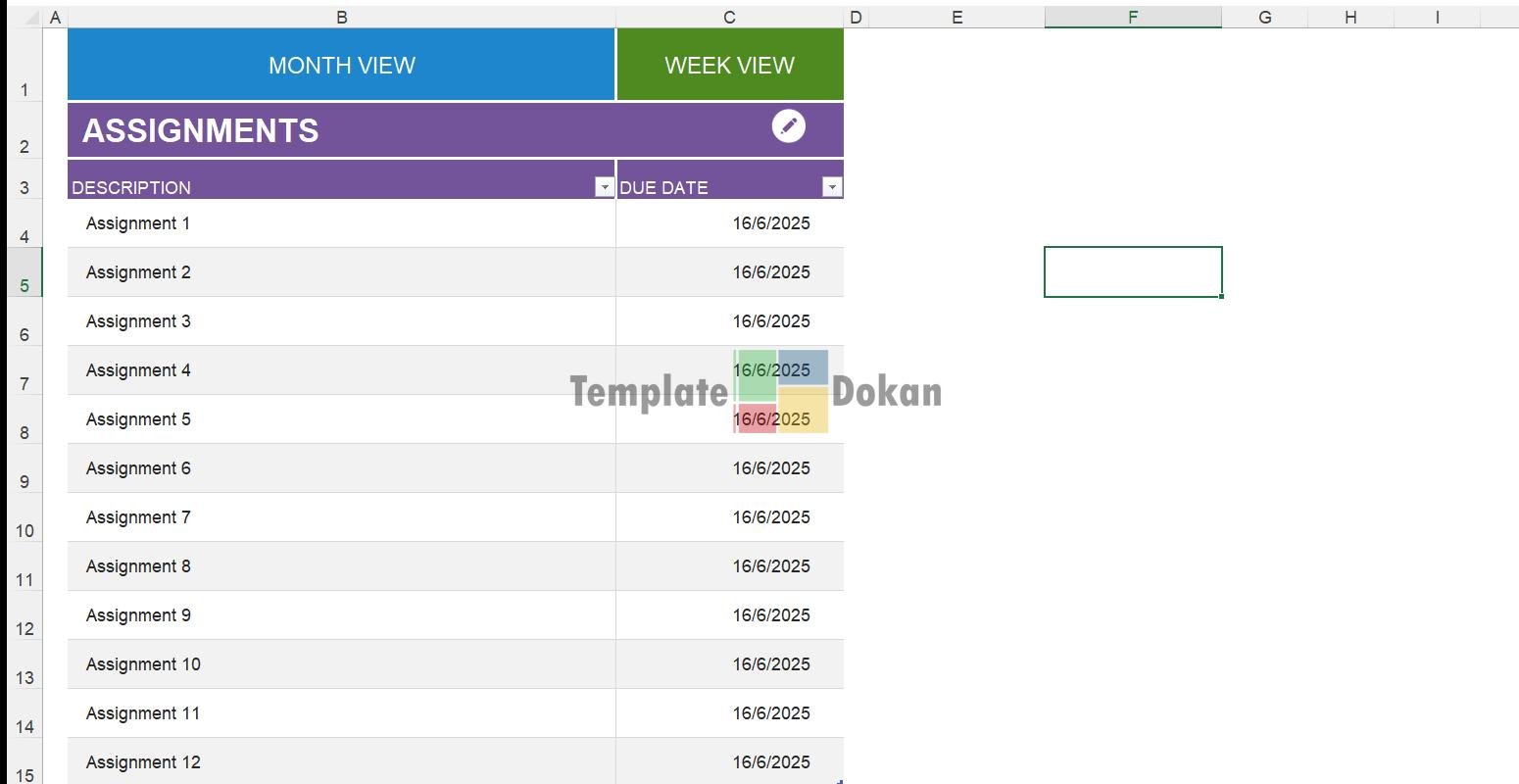Click the Assignment 12 cell
The width and height of the screenshot is (1519, 784).
[341, 761]
